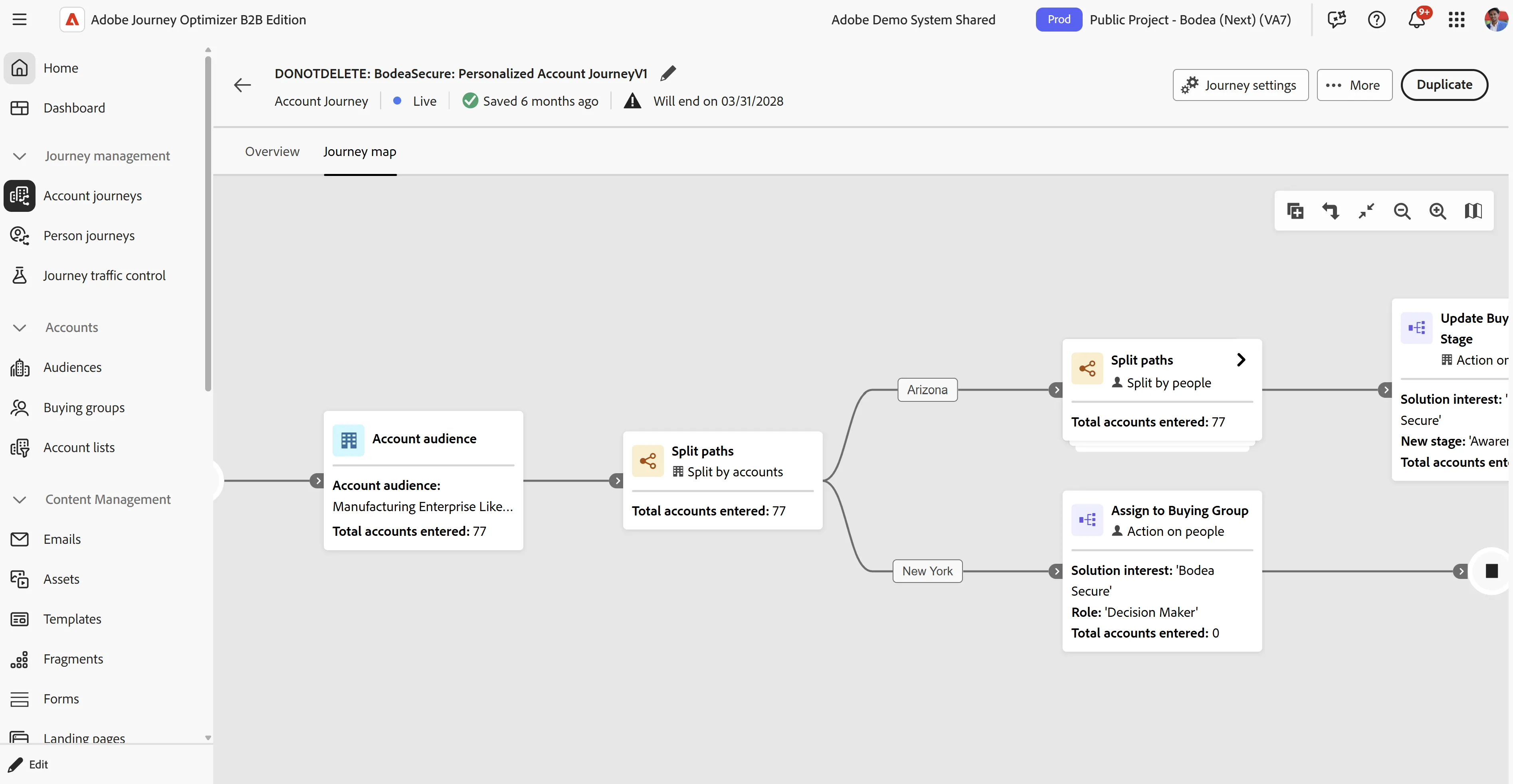This screenshot has height=784, width=1513.
Task: Select the Journey map tab
Action: tap(359, 151)
